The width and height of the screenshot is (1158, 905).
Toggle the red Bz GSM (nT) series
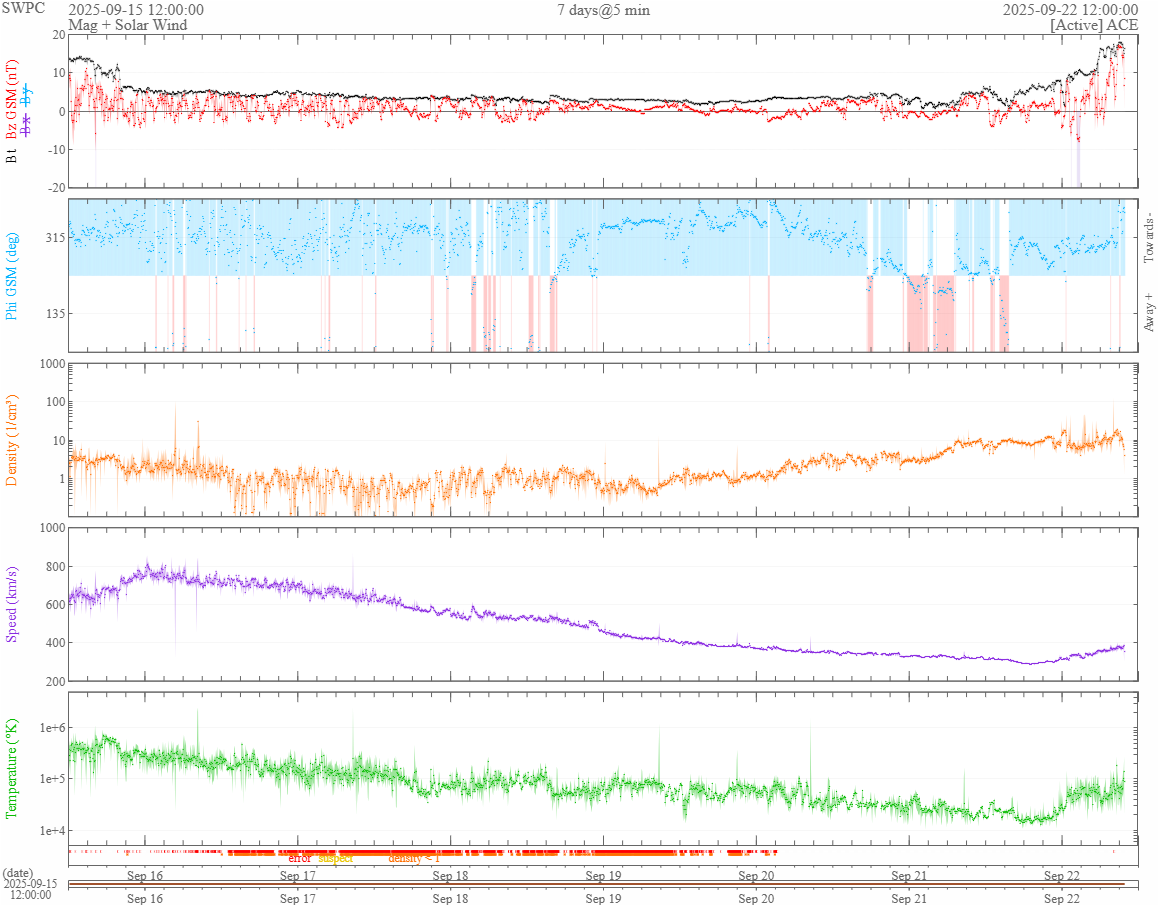(11, 100)
